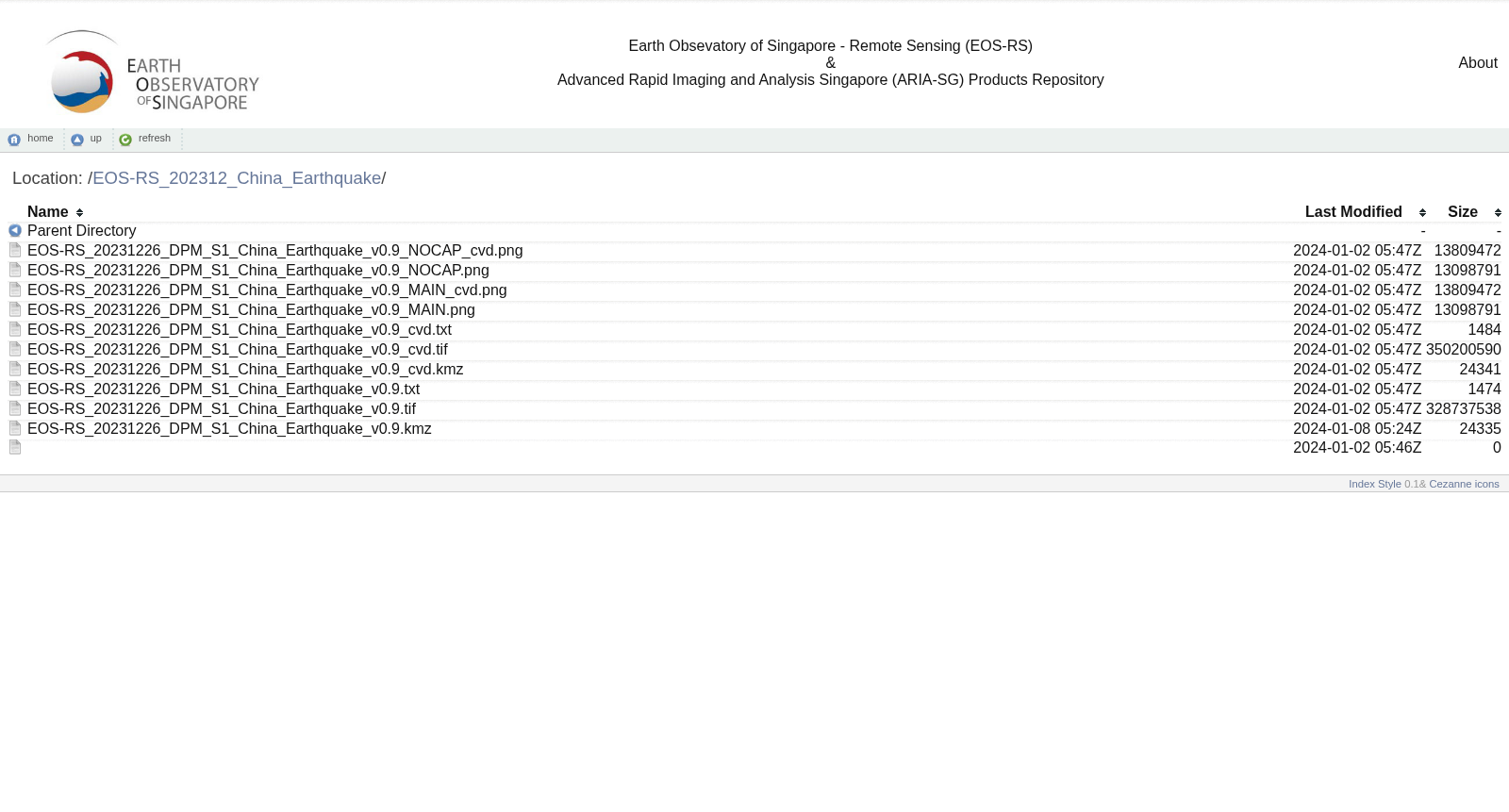
Task: Download the v0.9_NOCAP.png file
Action: (x=258, y=271)
